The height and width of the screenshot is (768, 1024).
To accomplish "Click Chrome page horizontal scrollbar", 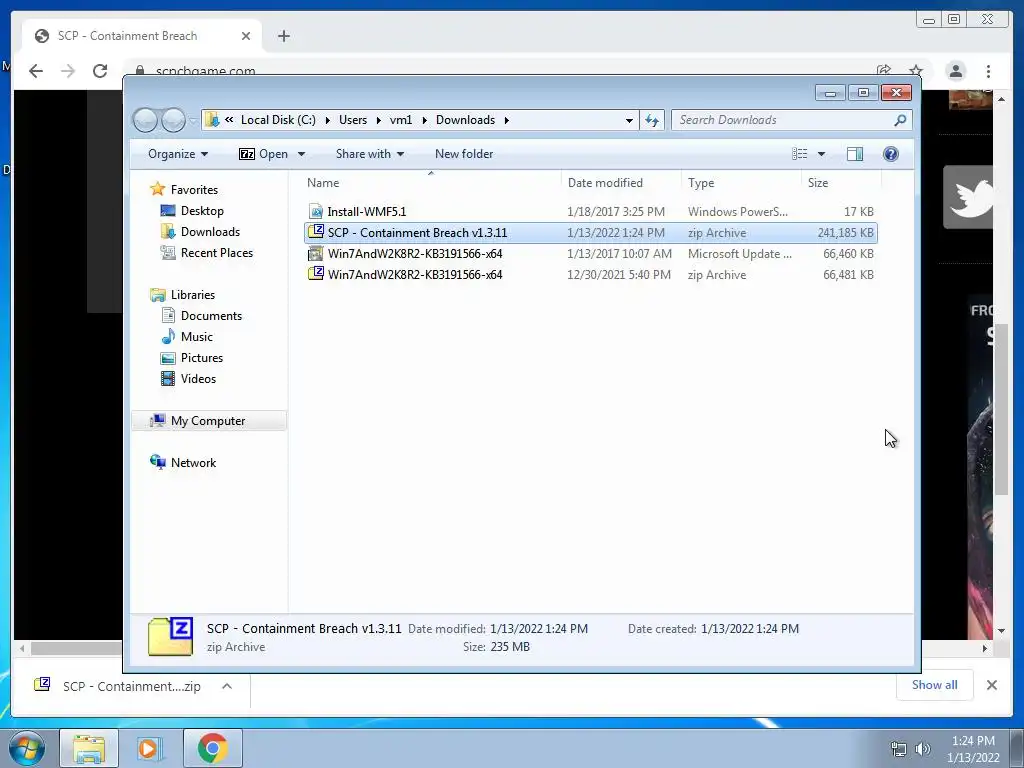I will point(75,648).
